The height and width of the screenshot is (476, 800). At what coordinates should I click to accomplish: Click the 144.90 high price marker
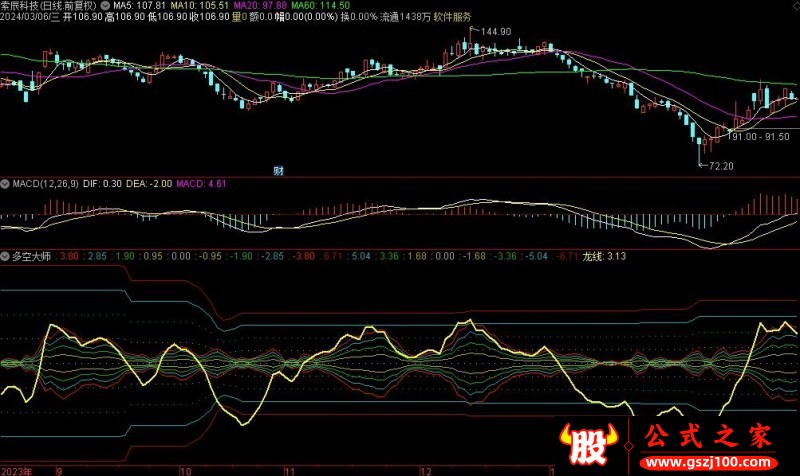click(x=494, y=32)
